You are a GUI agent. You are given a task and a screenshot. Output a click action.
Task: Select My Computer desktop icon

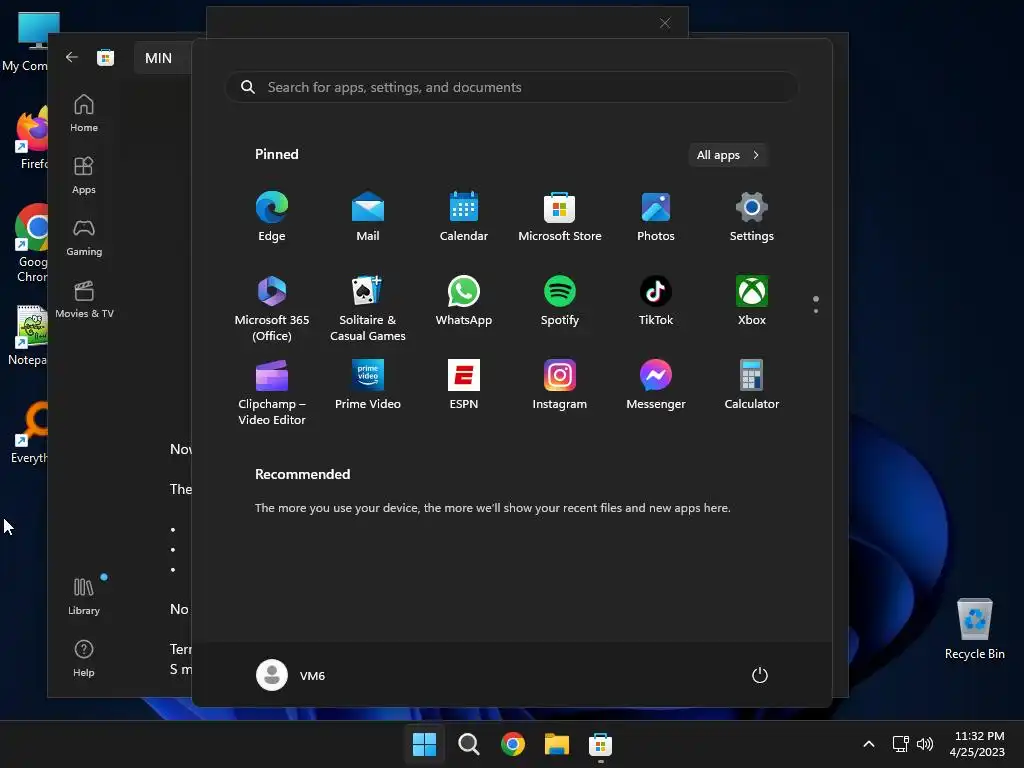[x=25, y=42]
